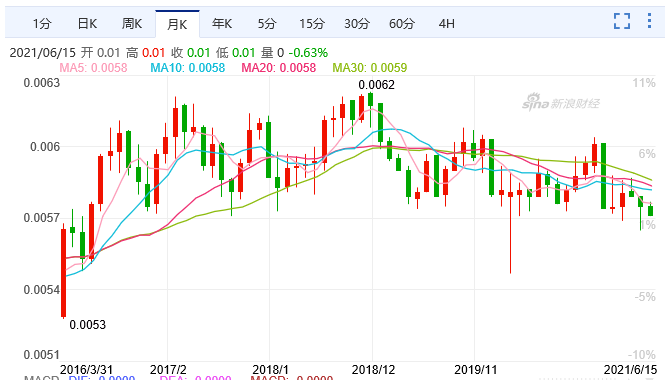Viewport: 671px width, 380px height.
Task: Select the 4H interval tab
Action: click(x=446, y=24)
